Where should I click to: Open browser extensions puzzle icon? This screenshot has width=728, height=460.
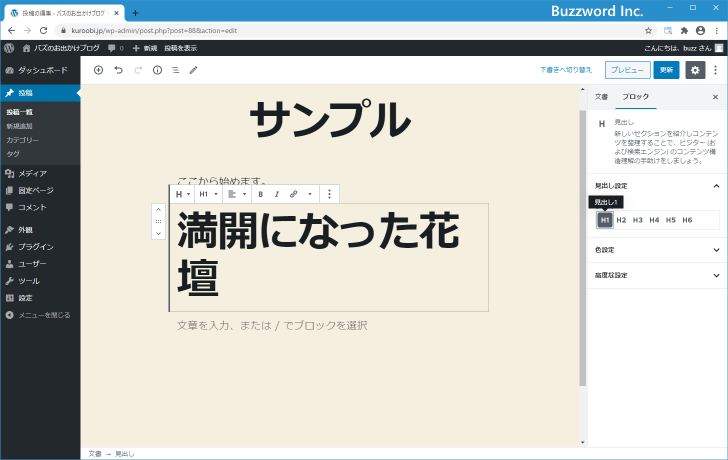tap(684, 31)
